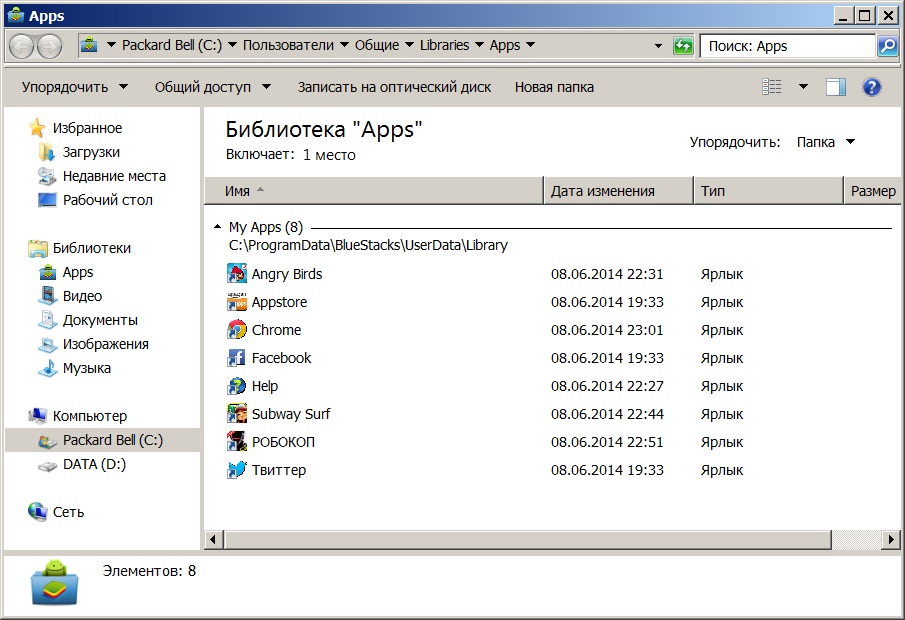Expand dropdown arrow after Apps breadcrumb
The width and height of the screenshot is (905, 620).
530,44
